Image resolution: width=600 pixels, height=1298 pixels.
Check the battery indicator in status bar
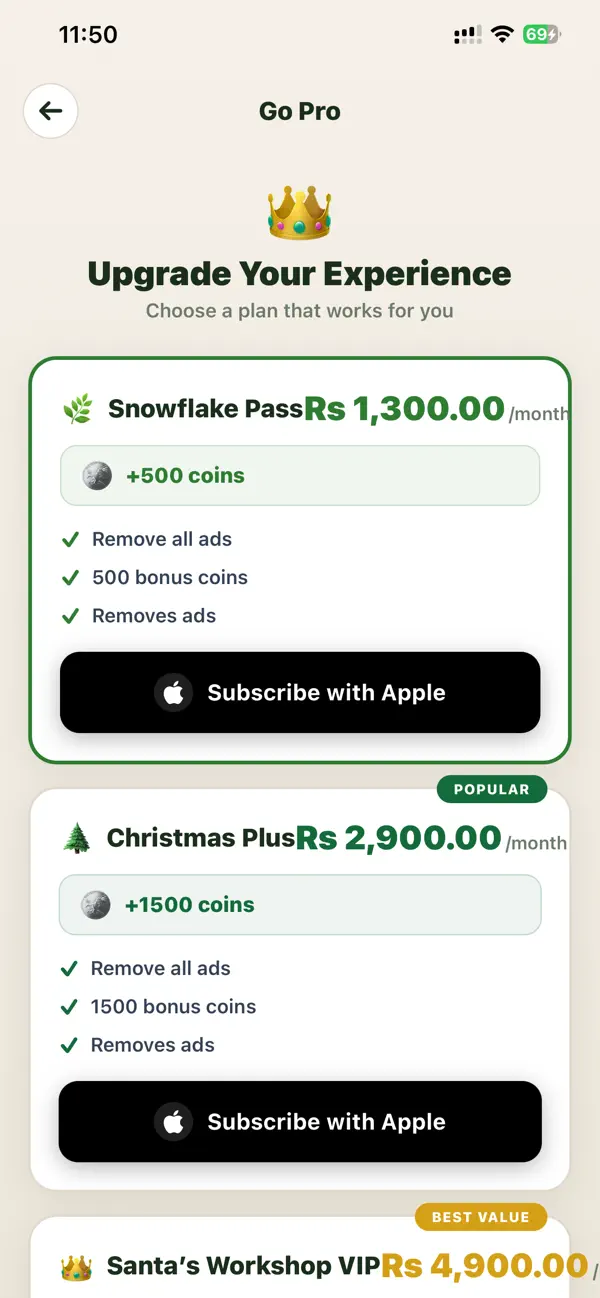(x=541, y=35)
